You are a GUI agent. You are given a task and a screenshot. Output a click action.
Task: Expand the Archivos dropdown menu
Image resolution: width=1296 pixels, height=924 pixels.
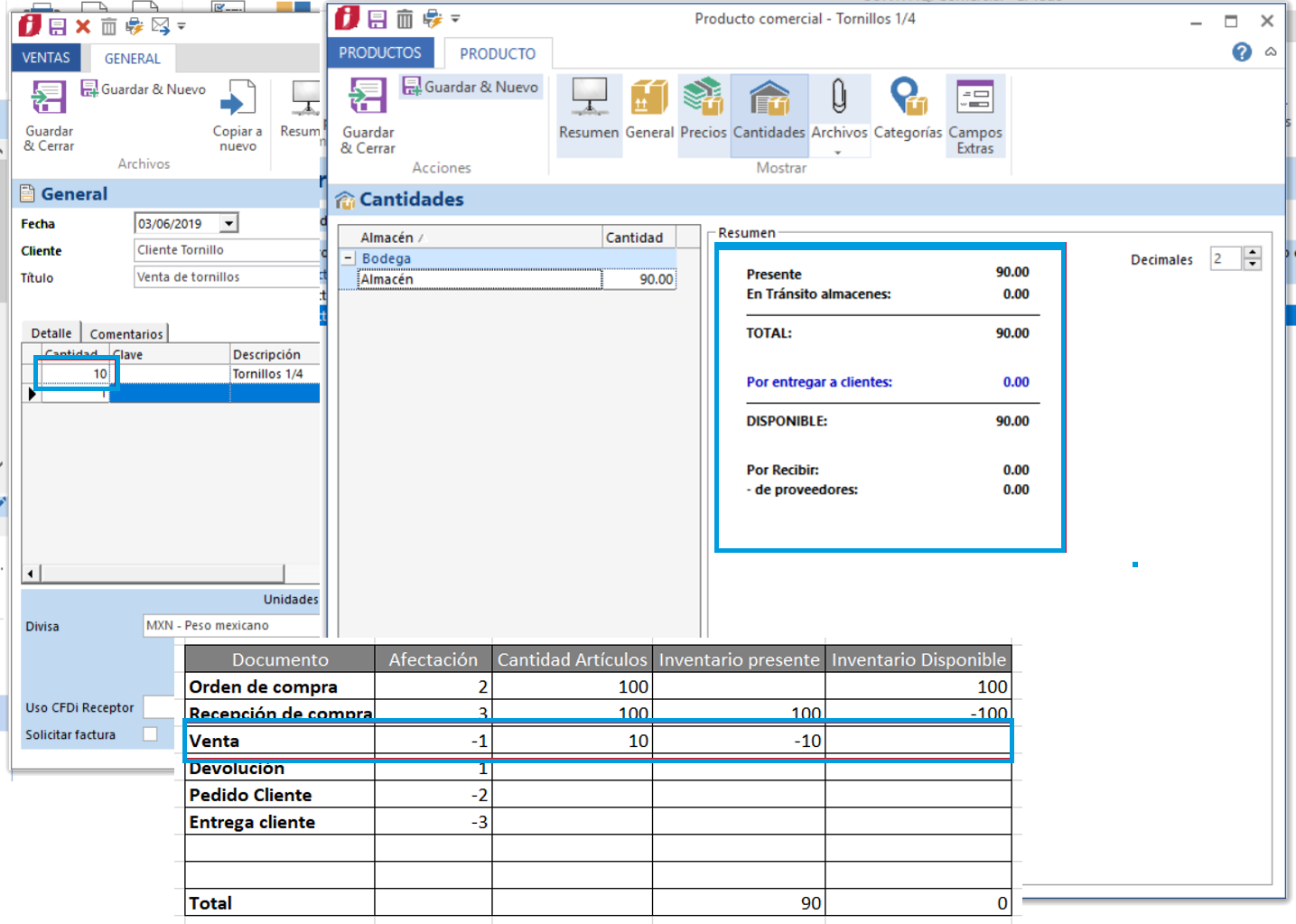(x=838, y=151)
